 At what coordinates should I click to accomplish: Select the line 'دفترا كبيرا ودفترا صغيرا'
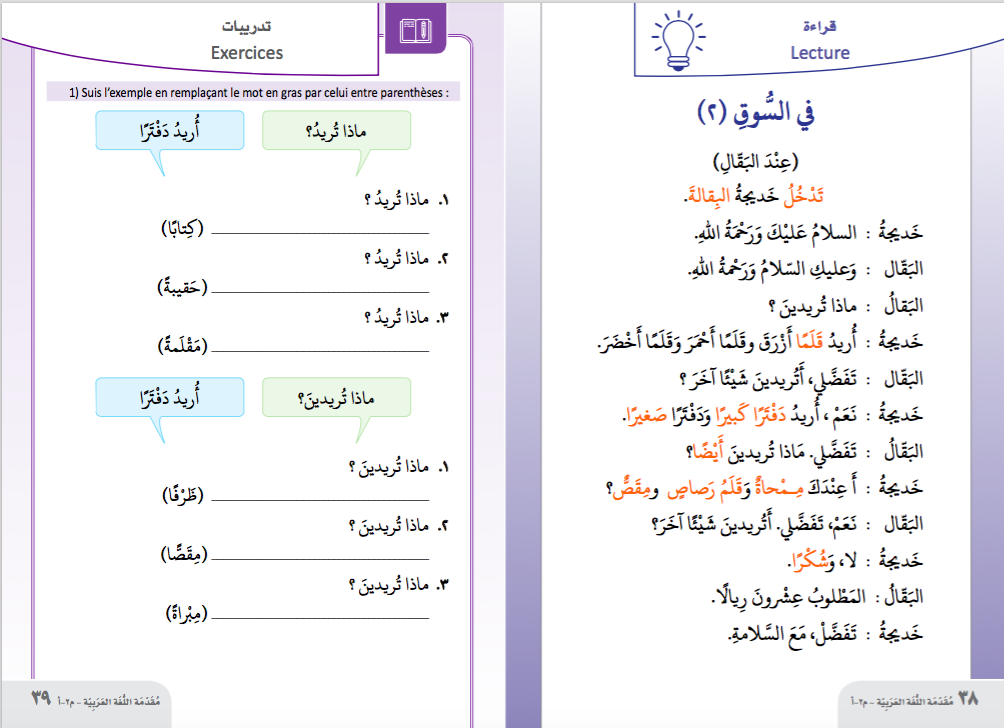pyautogui.click(x=740, y=415)
